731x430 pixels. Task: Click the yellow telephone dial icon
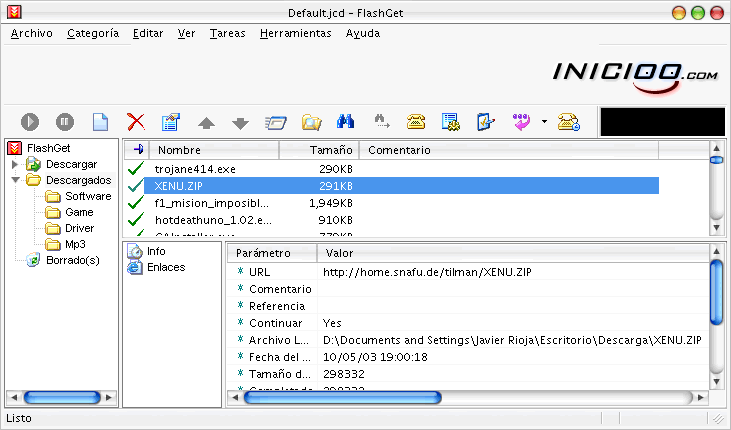pyautogui.click(x=416, y=122)
